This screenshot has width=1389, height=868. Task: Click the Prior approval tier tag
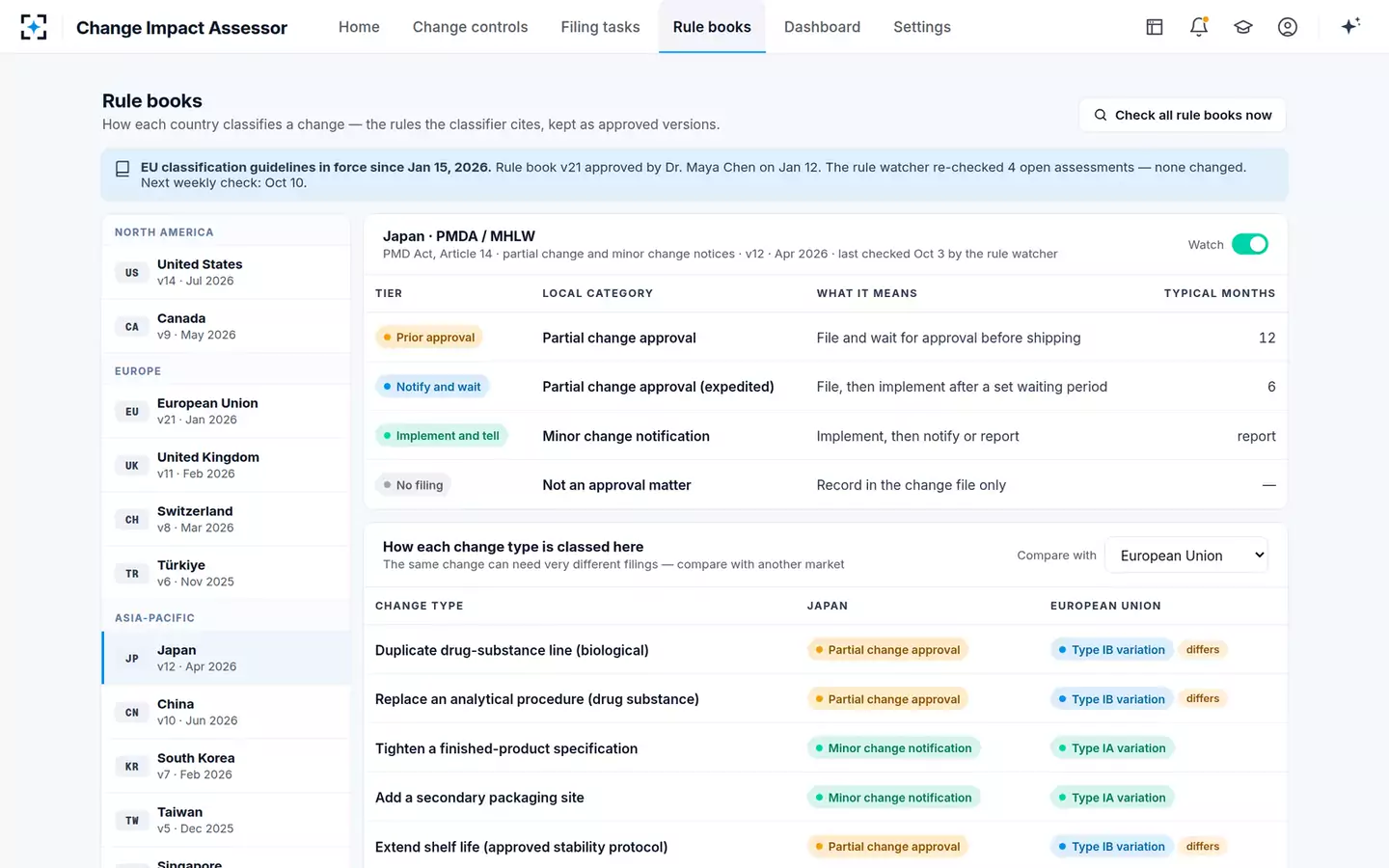pyautogui.click(x=429, y=338)
